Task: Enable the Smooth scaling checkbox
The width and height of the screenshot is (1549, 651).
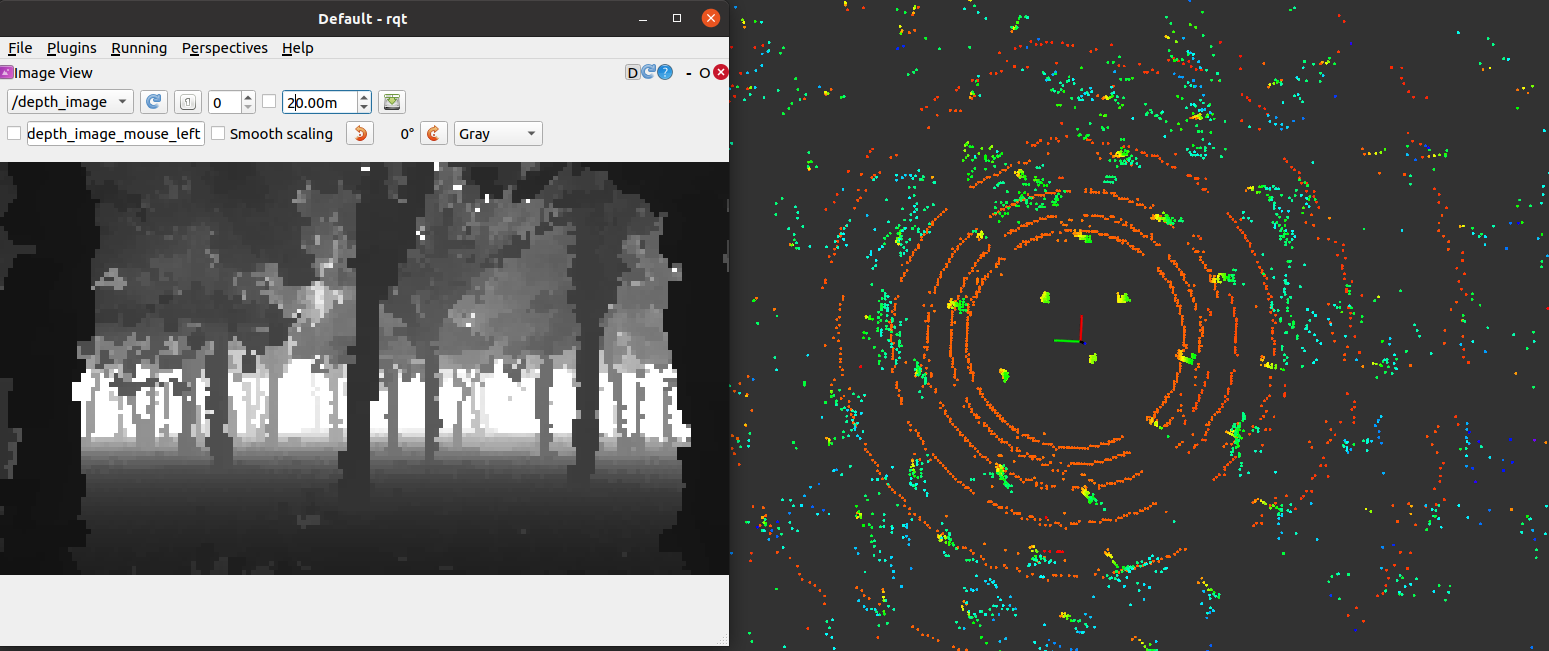Action: (x=219, y=134)
